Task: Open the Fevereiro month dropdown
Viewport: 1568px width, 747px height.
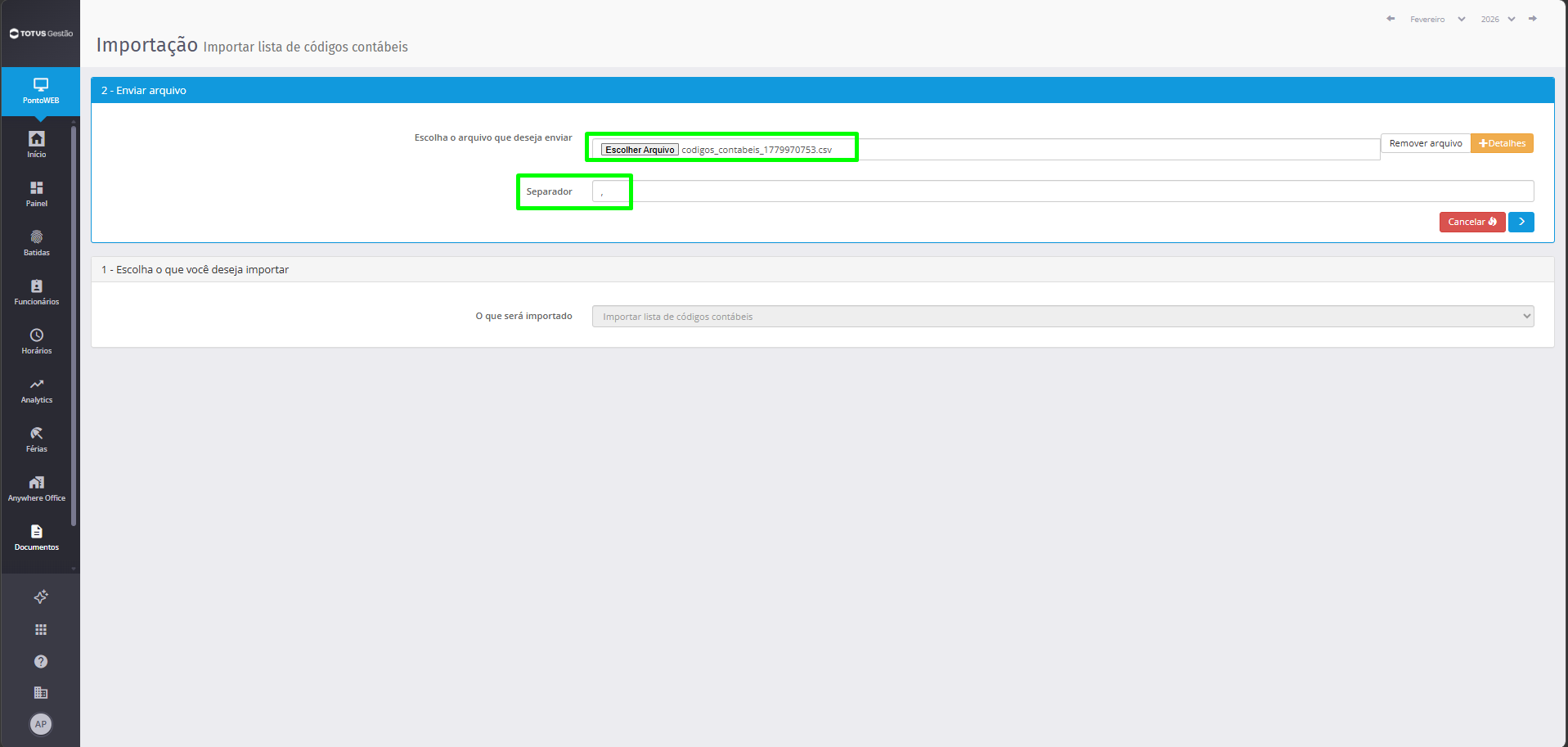Action: pos(1437,19)
